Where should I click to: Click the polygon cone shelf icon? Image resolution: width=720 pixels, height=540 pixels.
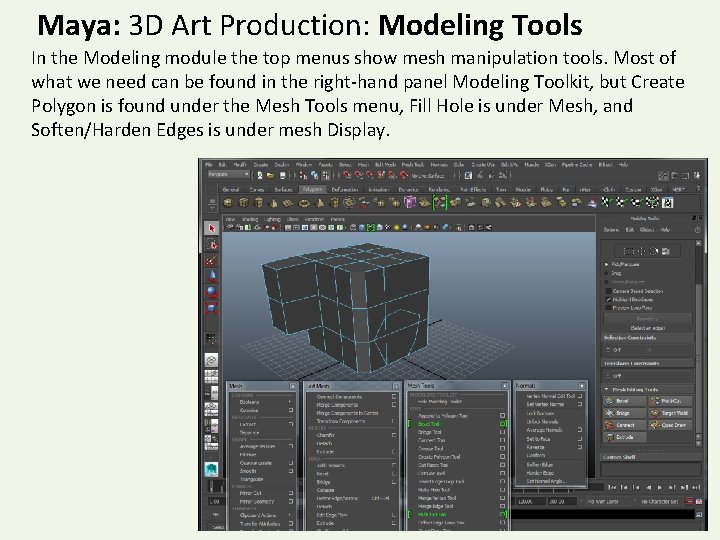pyautogui.click(x=274, y=202)
